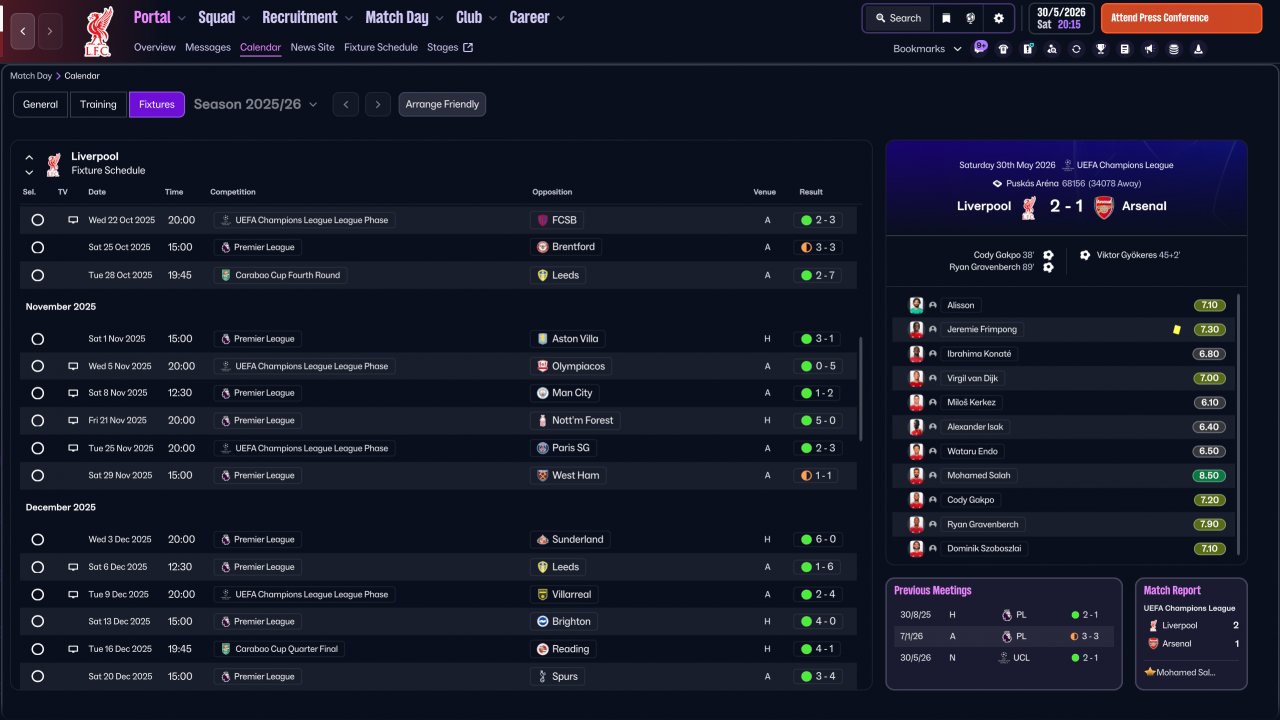This screenshot has width=1280, height=720.
Task: Select the Nott'm Forest fixture radio button
Action: [x=38, y=421]
